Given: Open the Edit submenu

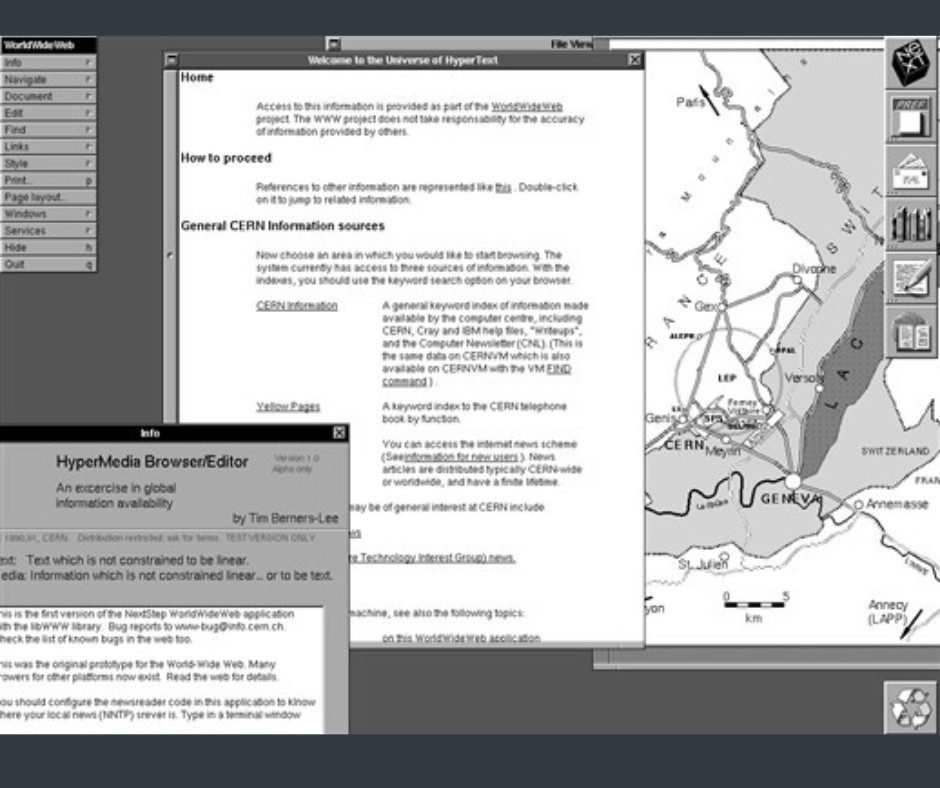Looking at the screenshot, I should 48,113.
